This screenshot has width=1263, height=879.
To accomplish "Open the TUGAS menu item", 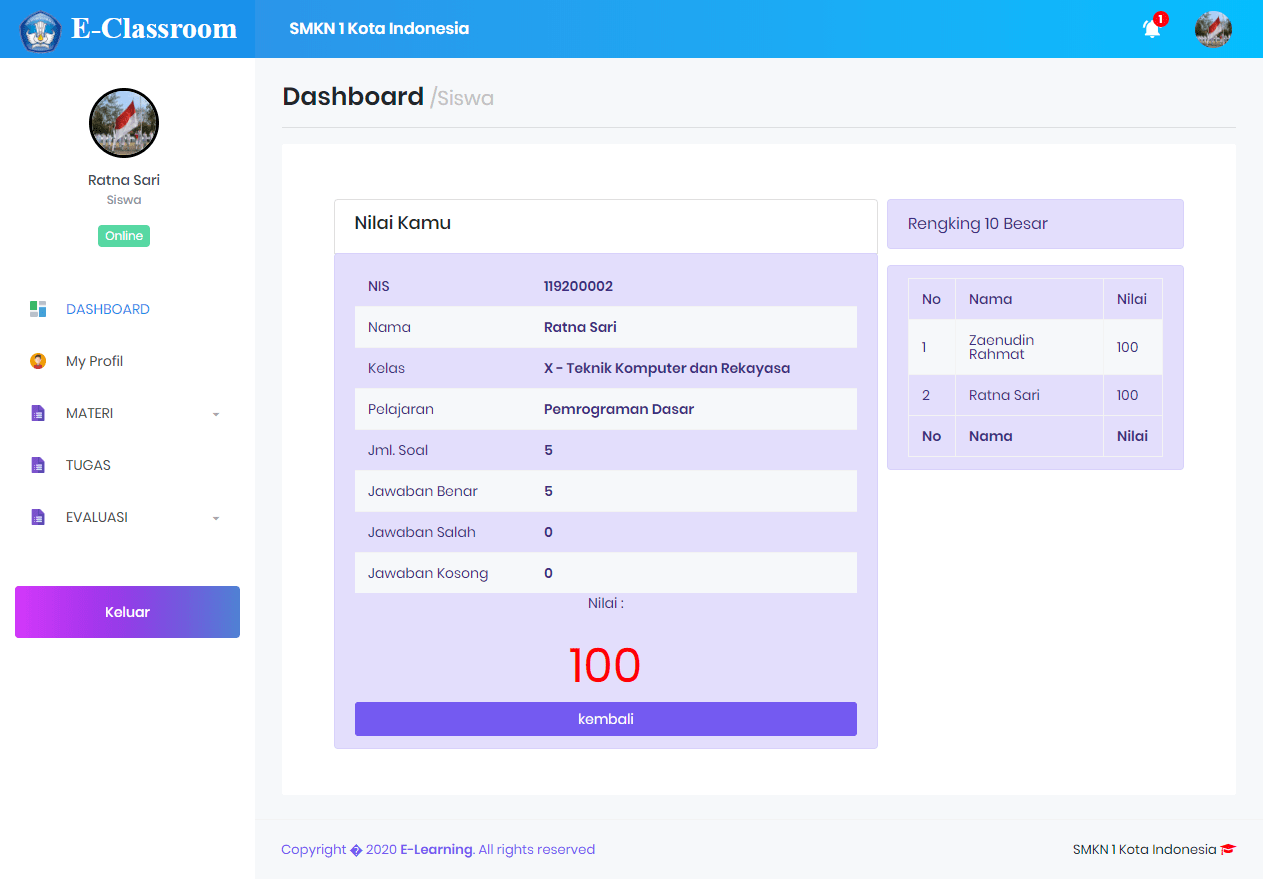I will 88,465.
